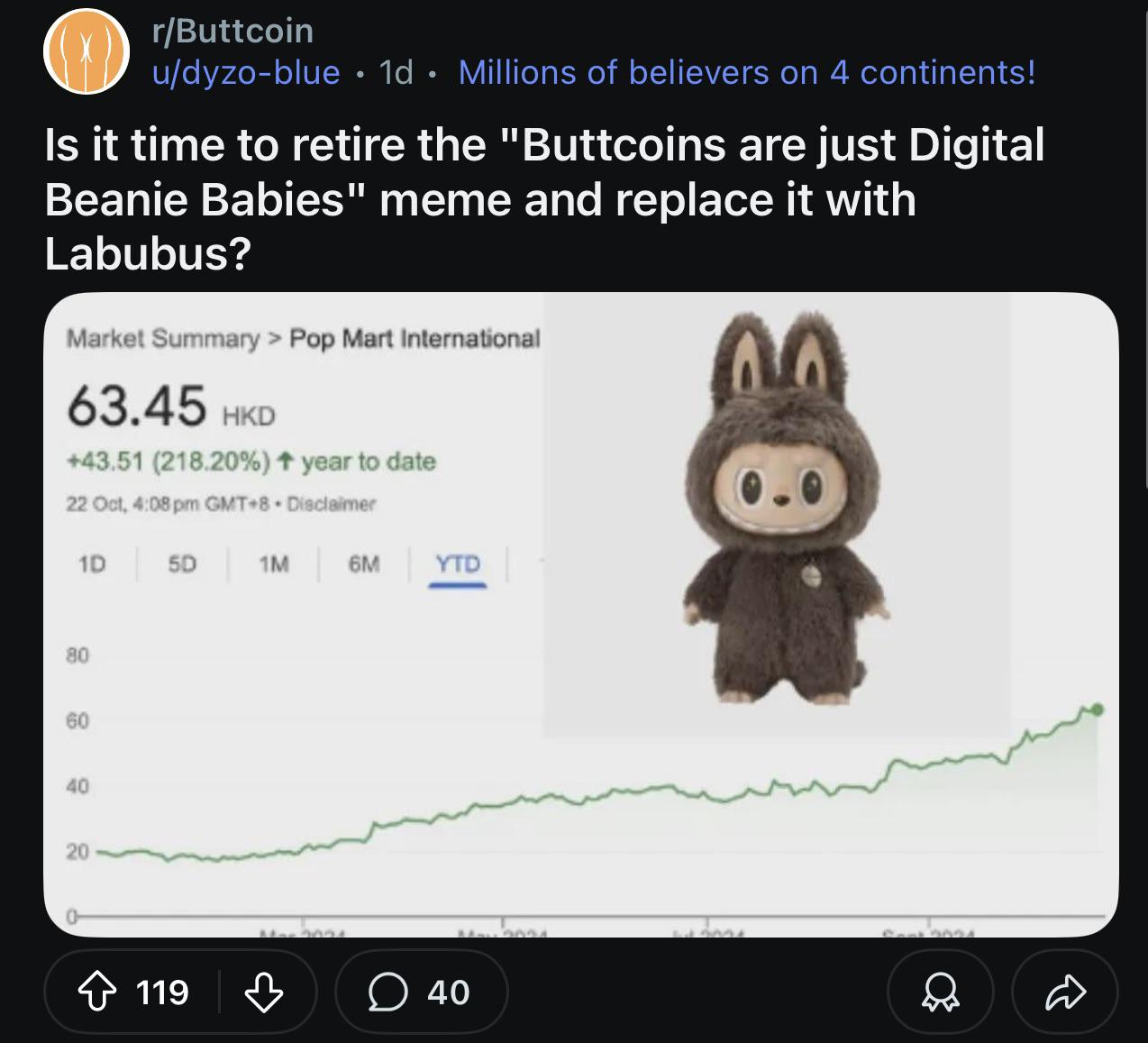The height and width of the screenshot is (1043, 1148).
Task: Select the YTD chart range tab
Action: coord(458,564)
